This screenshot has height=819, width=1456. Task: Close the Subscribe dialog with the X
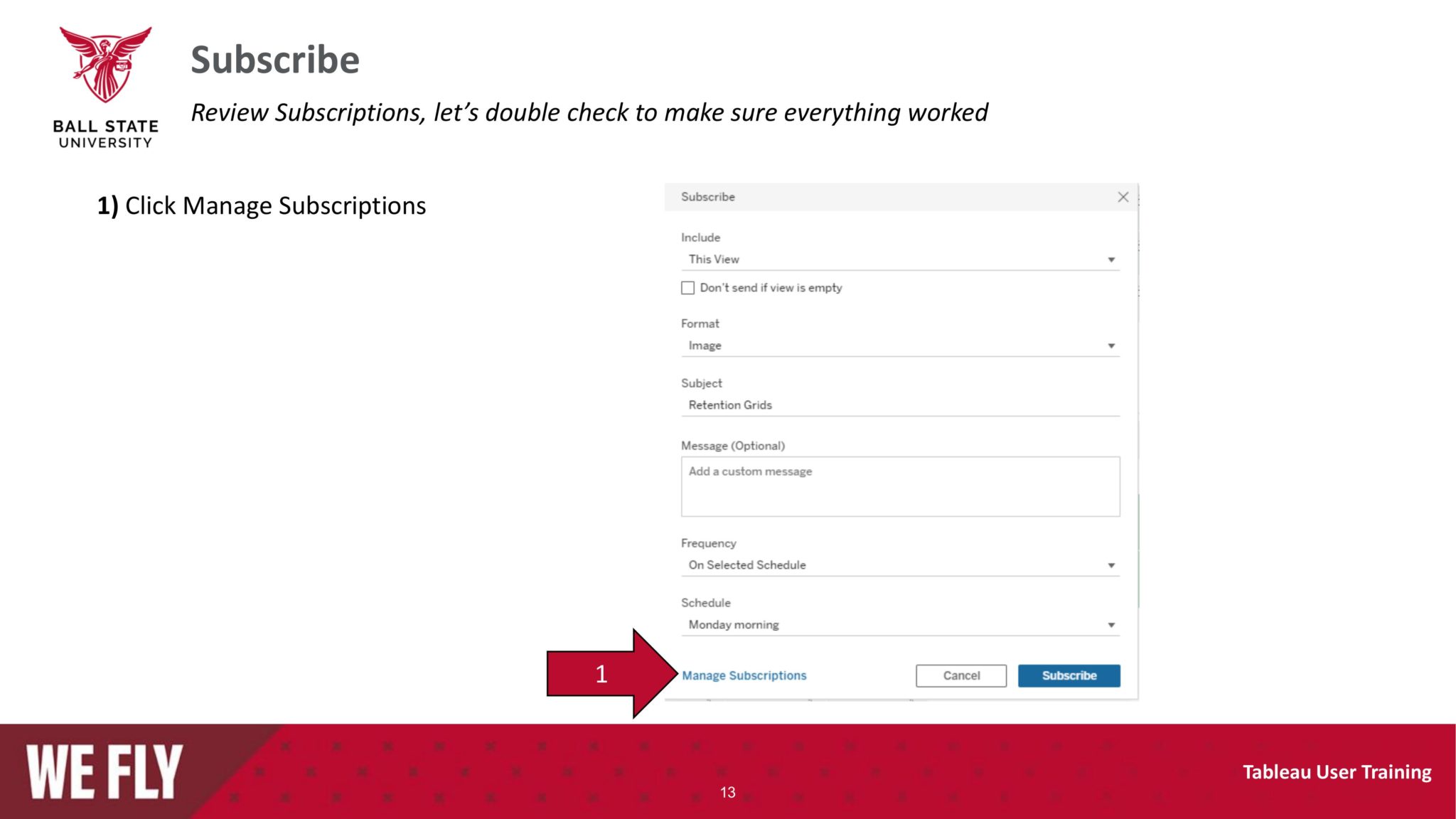pos(1124,198)
